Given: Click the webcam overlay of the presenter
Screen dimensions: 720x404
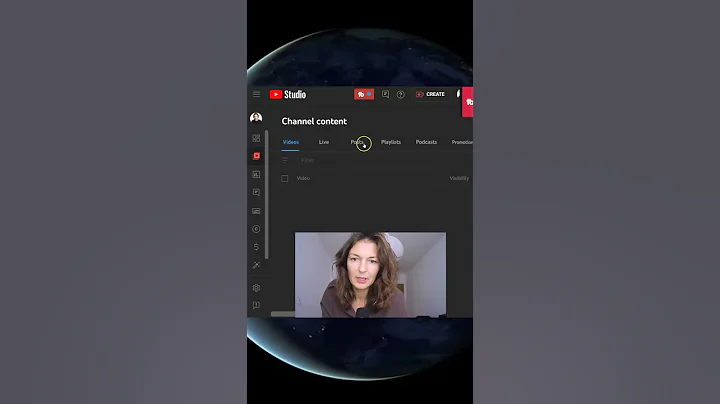Looking at the screenshot, I should pyautogui.click(x=370, y=275).
